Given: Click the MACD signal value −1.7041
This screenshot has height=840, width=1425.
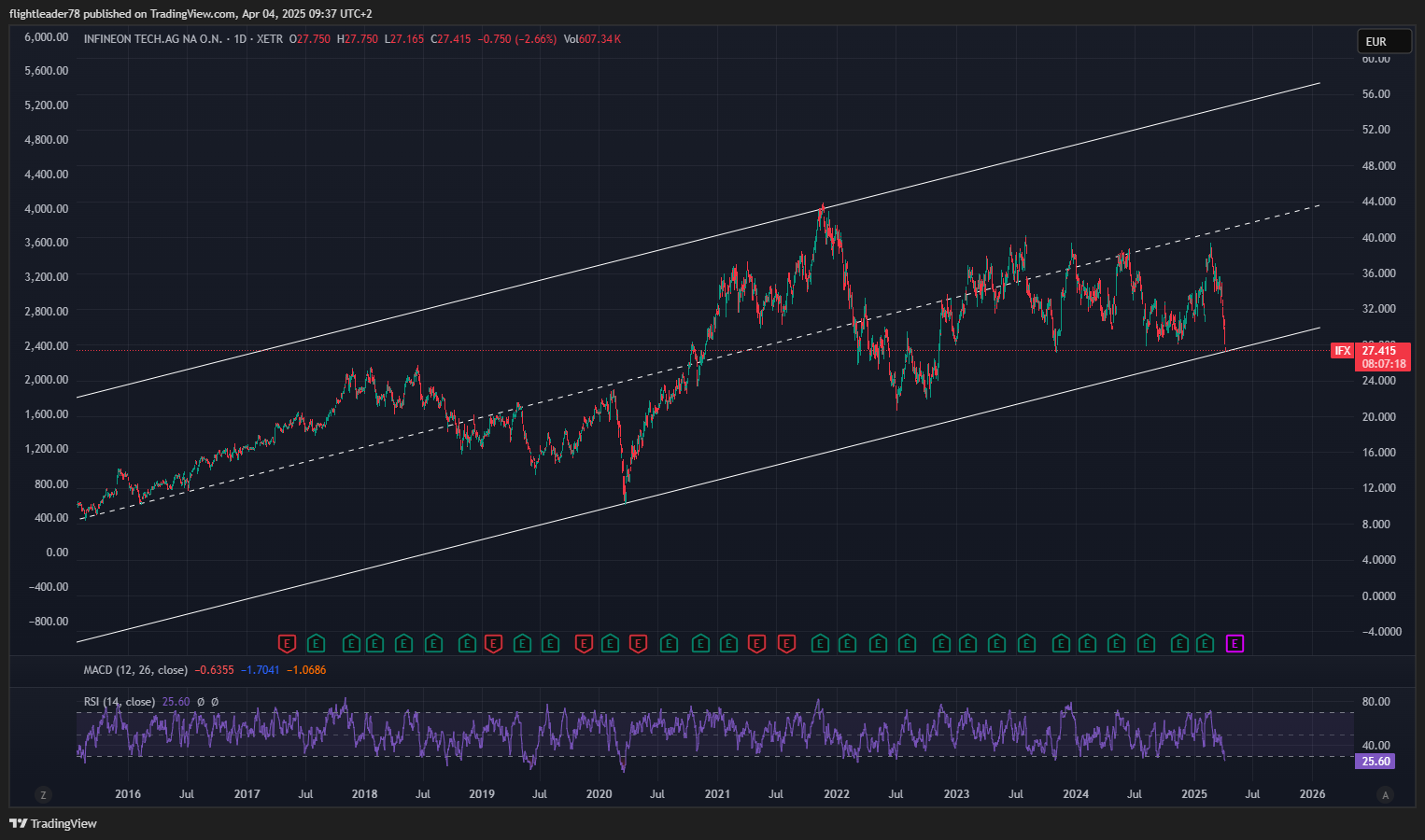Looking at the screenshot, I should click(260, 670).
